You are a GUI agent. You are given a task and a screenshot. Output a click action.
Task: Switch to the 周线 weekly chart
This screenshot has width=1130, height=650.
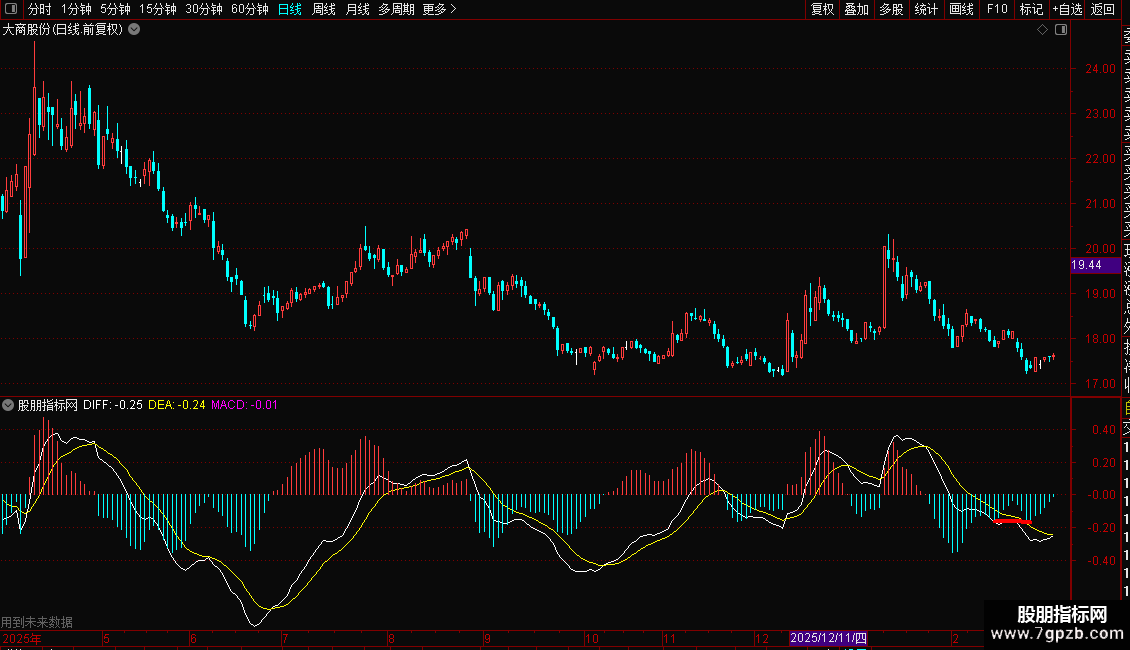(324, 9)
